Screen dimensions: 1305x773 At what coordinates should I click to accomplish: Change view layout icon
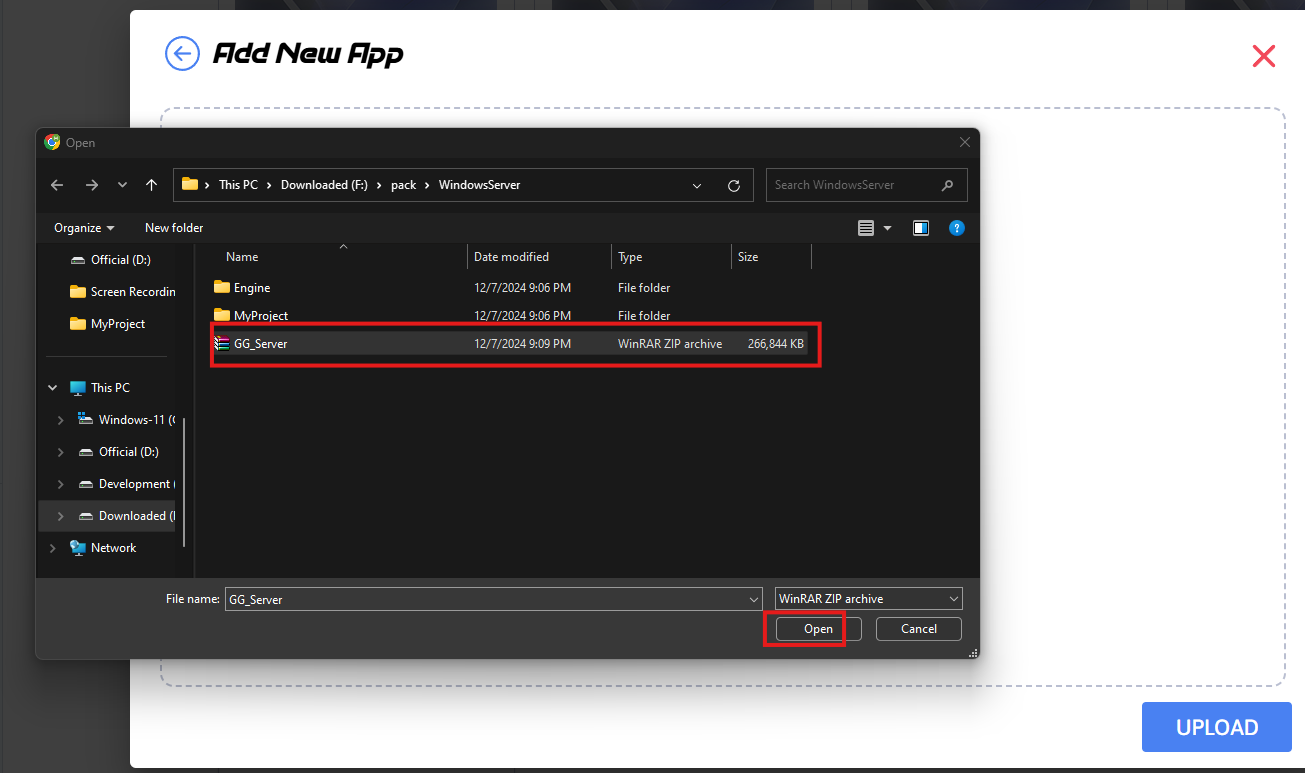click(x=866, y=228)
